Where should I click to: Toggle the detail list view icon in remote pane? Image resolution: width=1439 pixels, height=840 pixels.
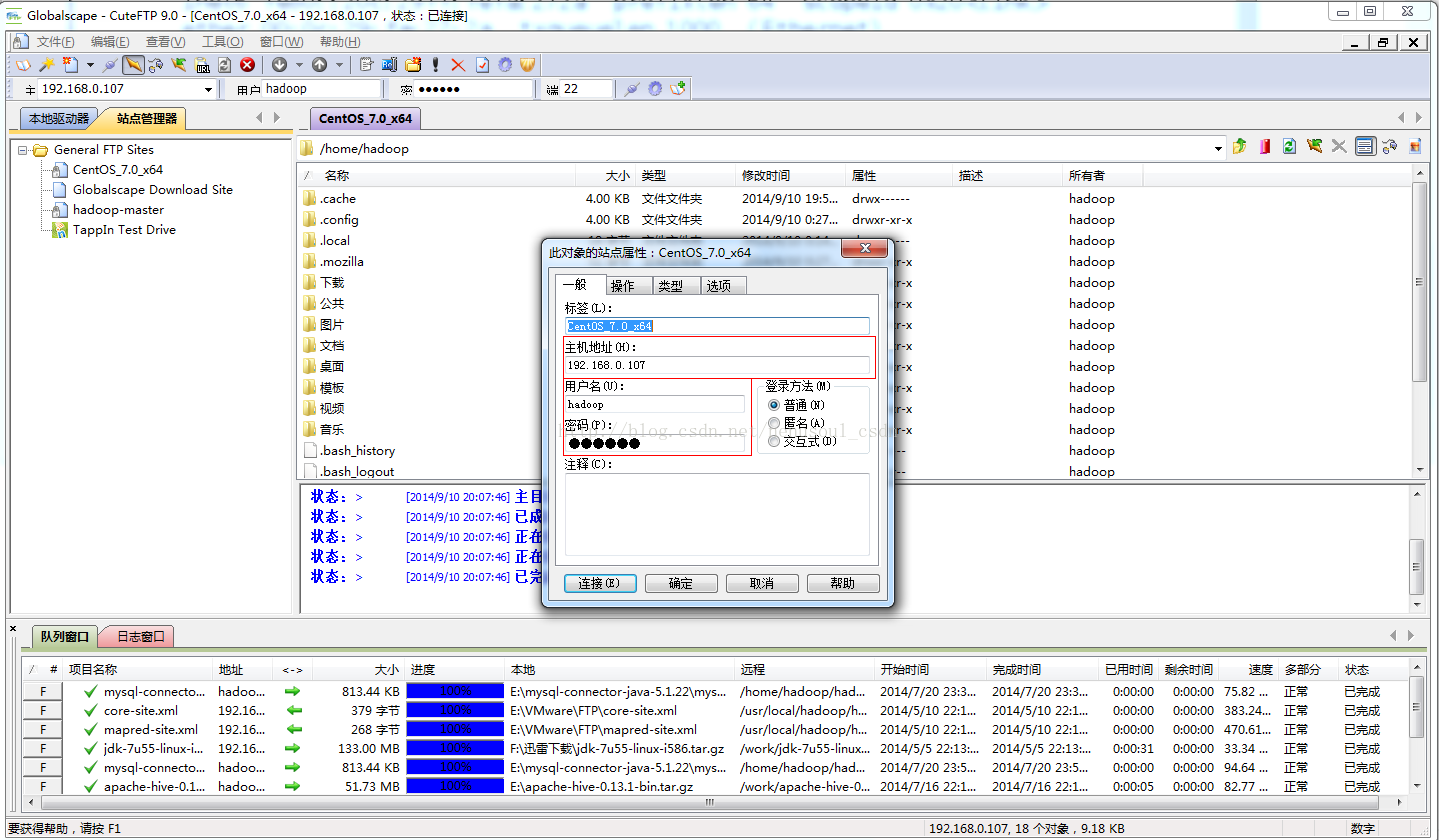pyautogui.click(x=1365, y=147)
